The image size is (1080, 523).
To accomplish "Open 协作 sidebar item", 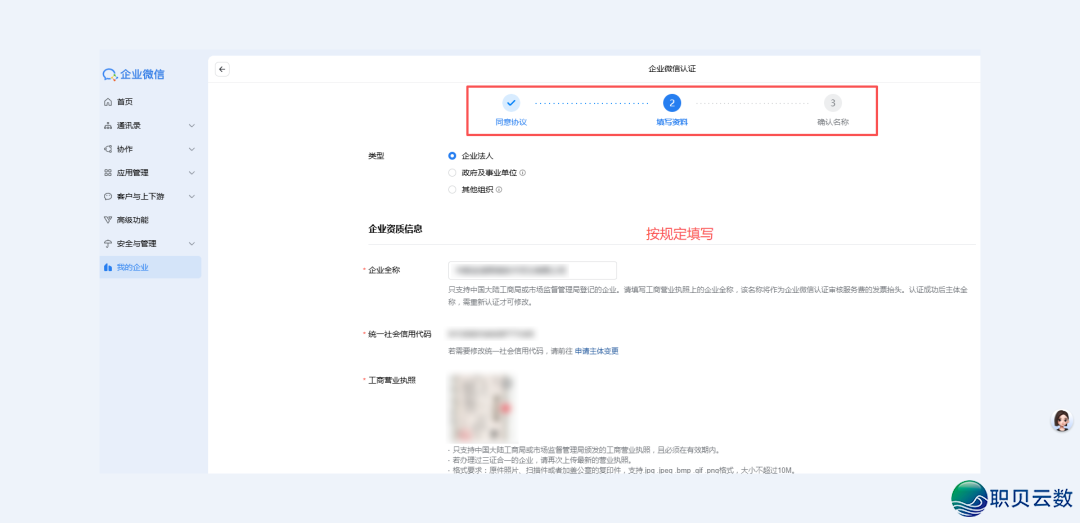I will (150, 149).
